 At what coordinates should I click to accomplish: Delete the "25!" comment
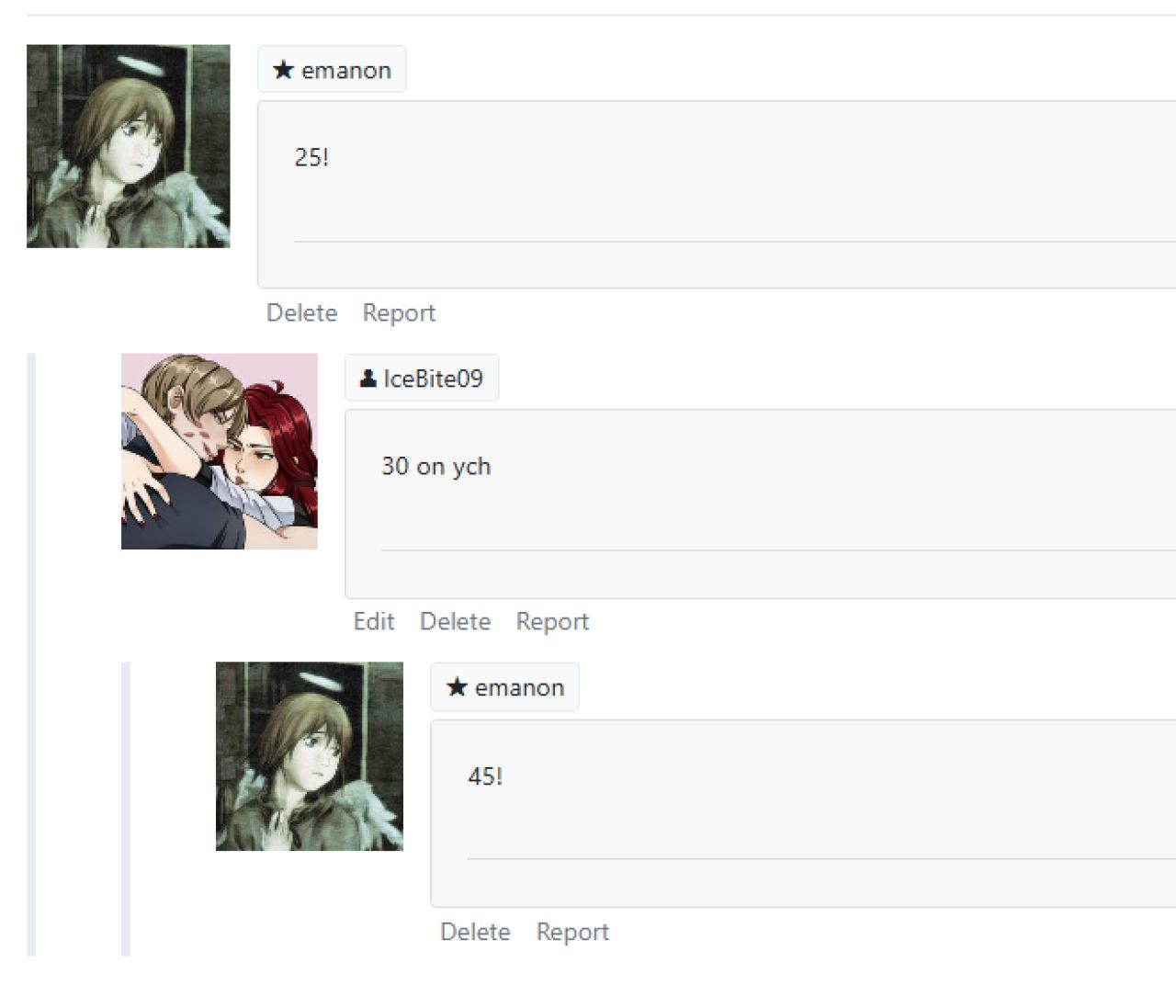pyautogui.click(x=302, y=312)
